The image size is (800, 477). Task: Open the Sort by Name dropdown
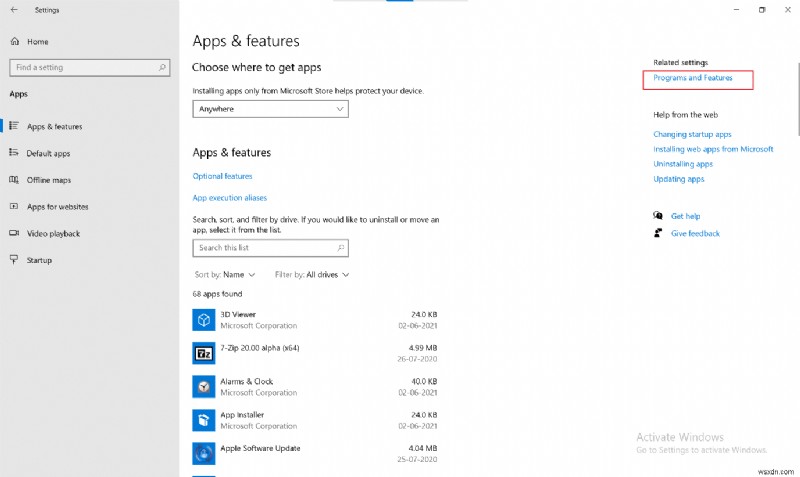(x=224, y=274)
